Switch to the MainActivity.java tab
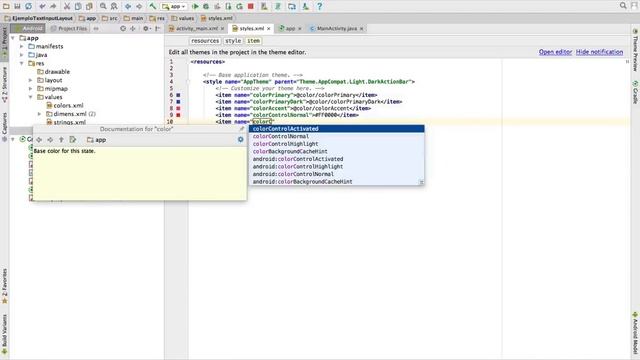This screenshot has width=640, height=360. [x=337, y=29]
